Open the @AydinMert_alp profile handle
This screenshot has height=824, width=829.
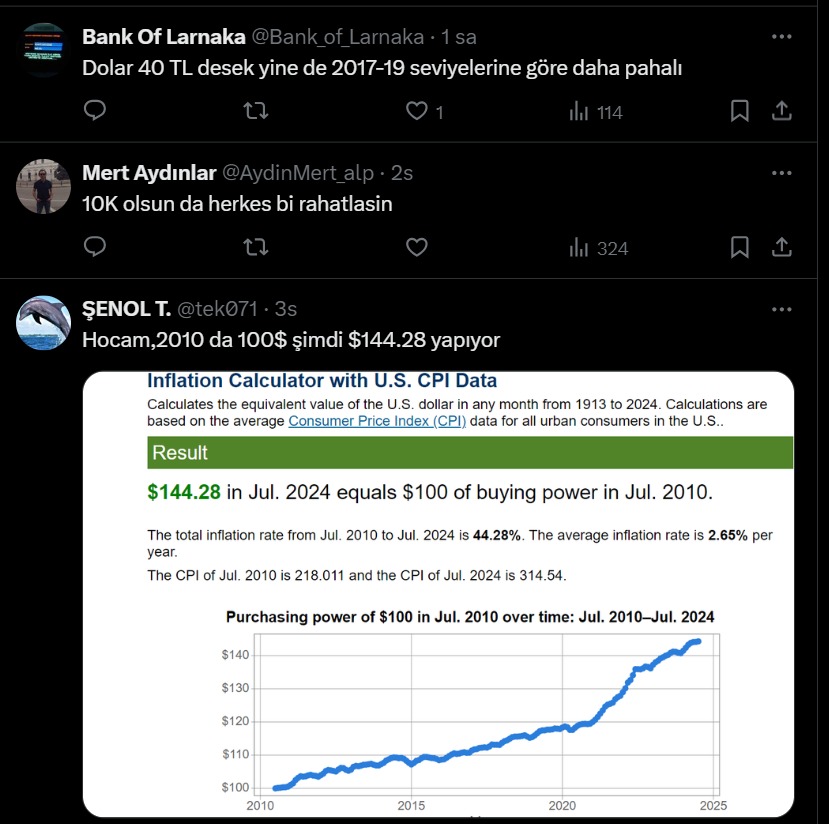click(x=297, y=173)
